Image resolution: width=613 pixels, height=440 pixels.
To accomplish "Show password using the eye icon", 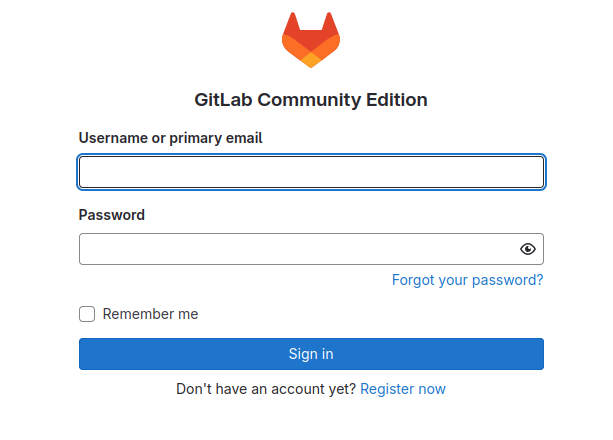I will click(527, 249).
